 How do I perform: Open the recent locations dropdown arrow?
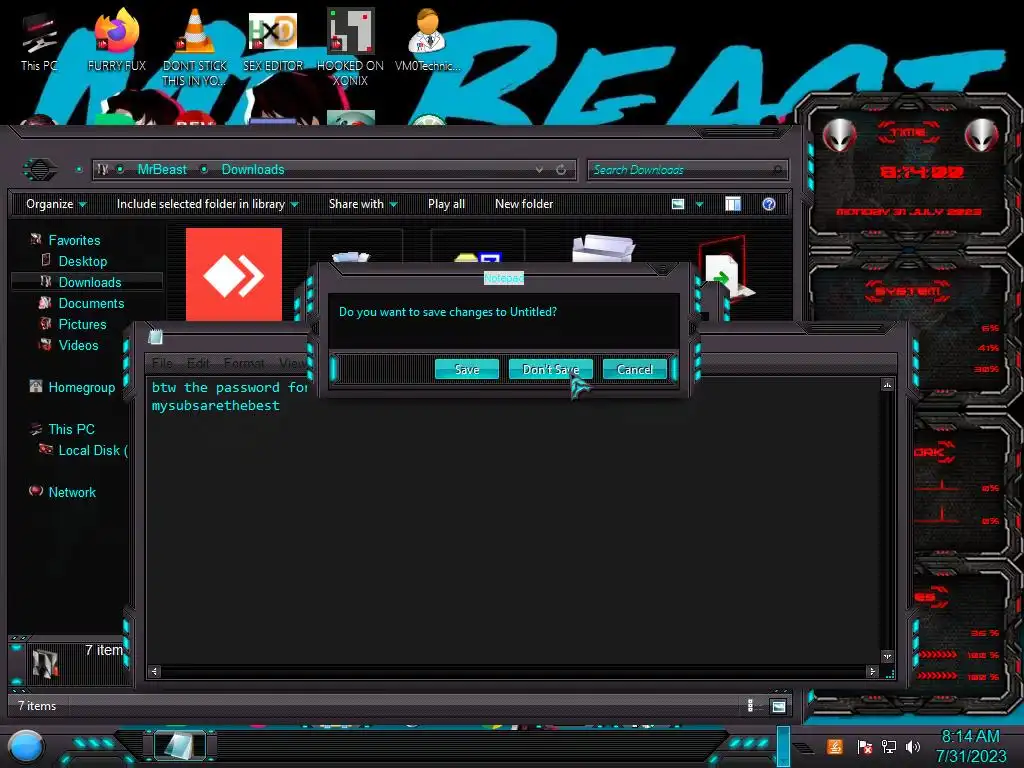pyautogui.click(x=79, y=170)
